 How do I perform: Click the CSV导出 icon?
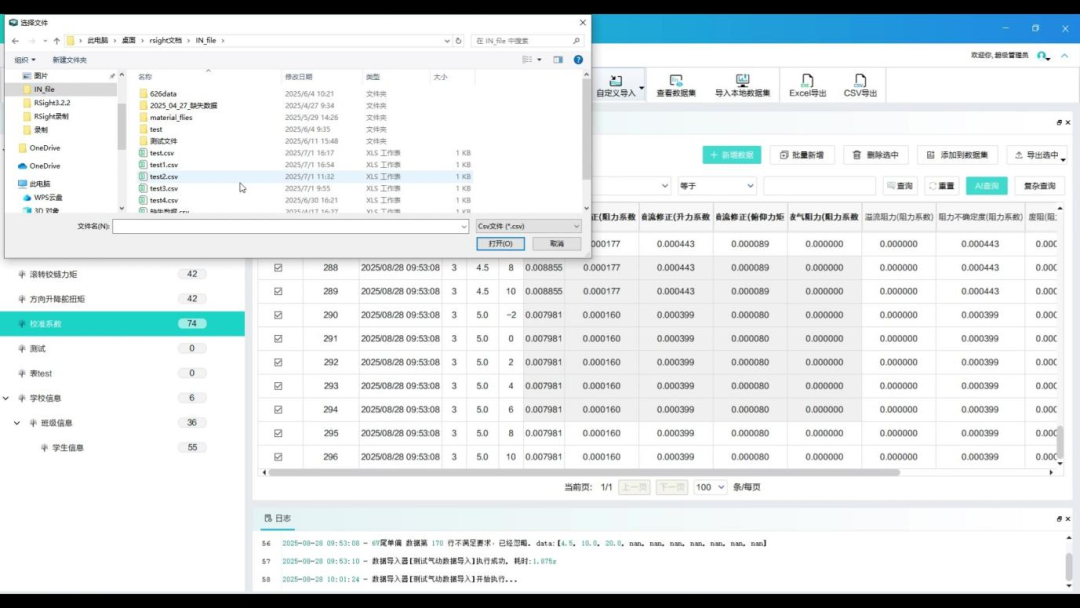(860, 85)
